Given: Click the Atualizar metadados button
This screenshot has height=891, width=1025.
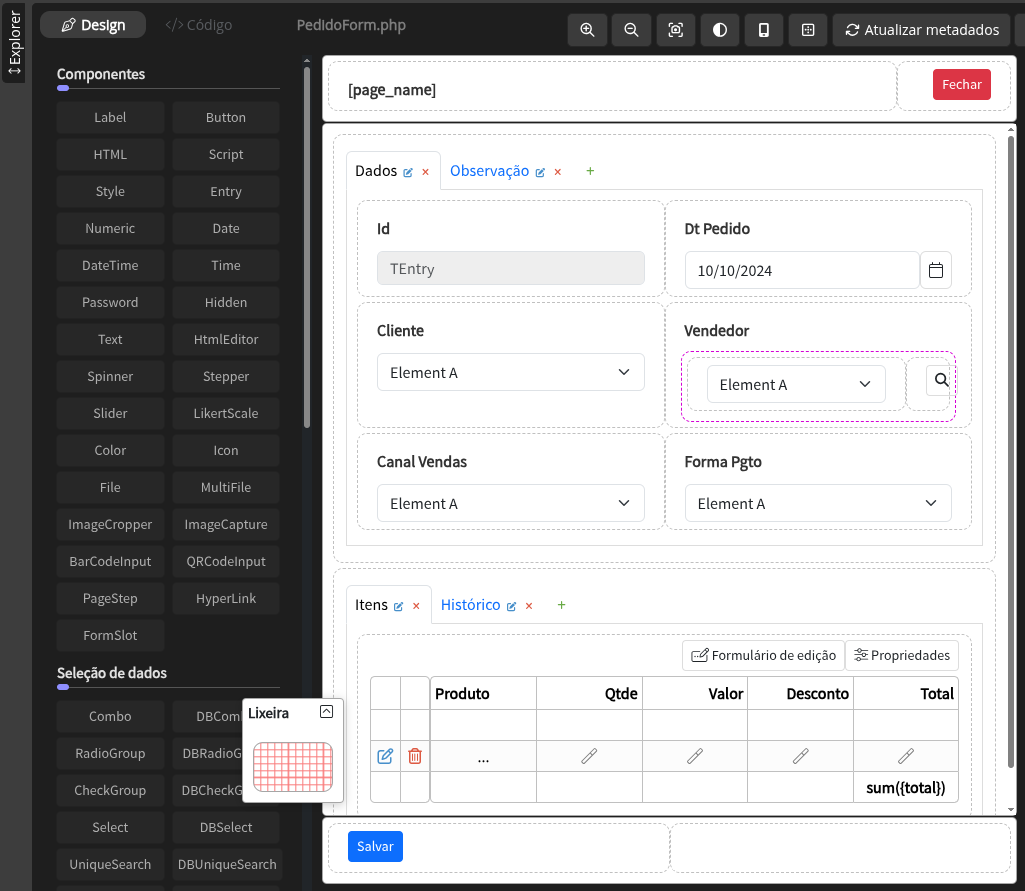Looking at the screenshot, I should click(x=921, y=30).
